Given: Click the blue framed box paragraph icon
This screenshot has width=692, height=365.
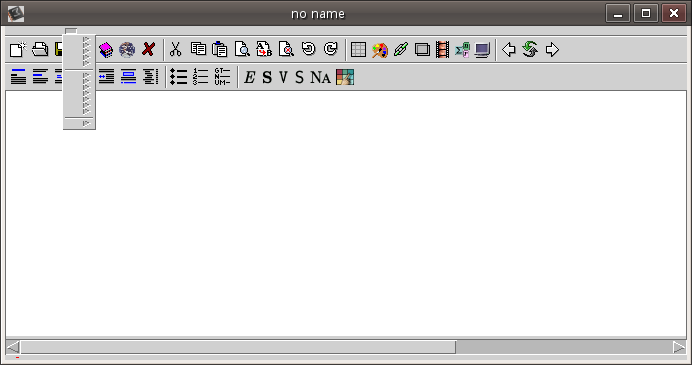Looking at the screenshot, I should click(128, 77).
